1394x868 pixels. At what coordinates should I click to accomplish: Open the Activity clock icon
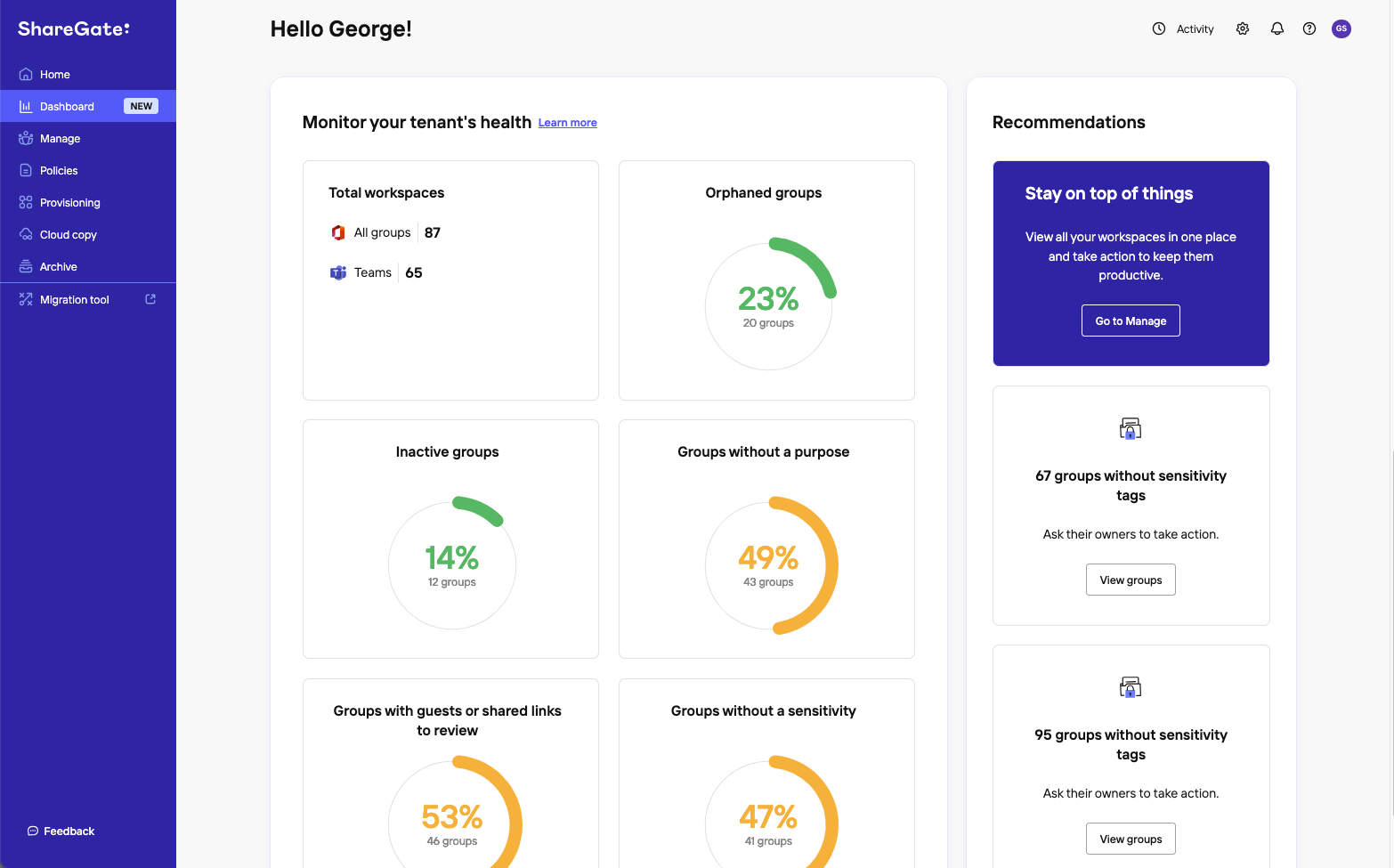1158,28
